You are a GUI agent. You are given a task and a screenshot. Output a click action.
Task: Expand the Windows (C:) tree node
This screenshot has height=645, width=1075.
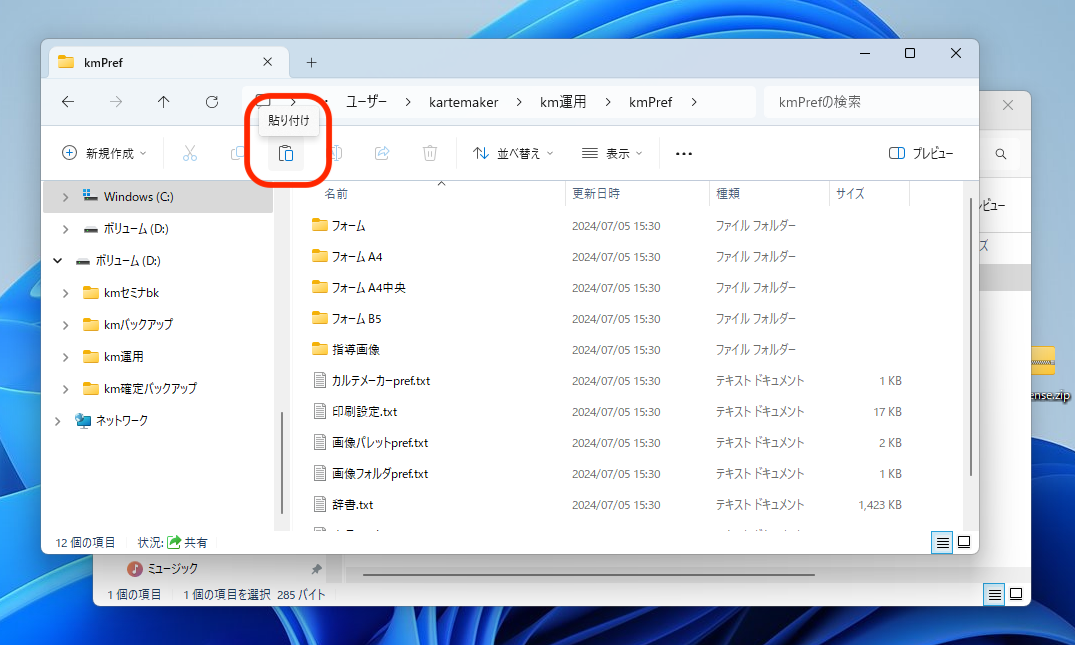[66, 197]
